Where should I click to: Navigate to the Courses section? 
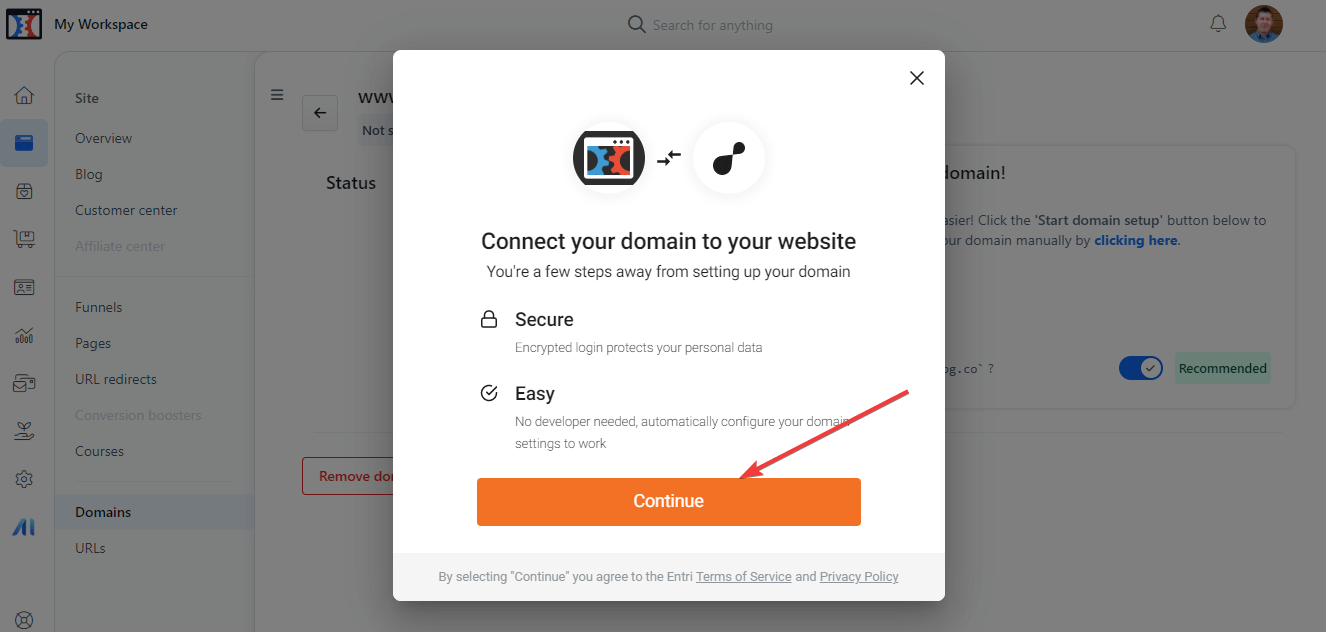click(99, 450)
